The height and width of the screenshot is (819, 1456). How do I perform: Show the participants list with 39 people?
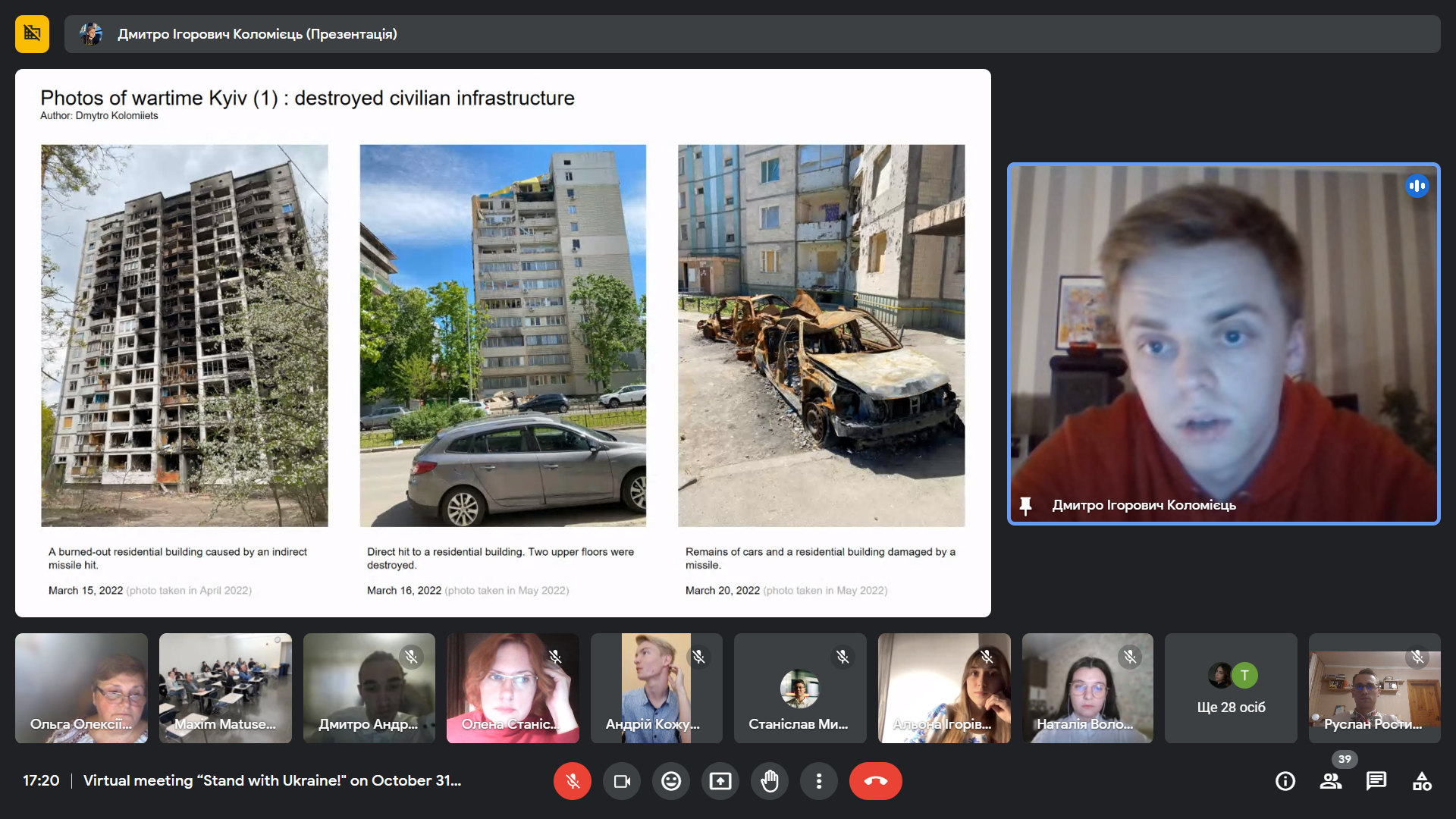(x=1331, y=781)
